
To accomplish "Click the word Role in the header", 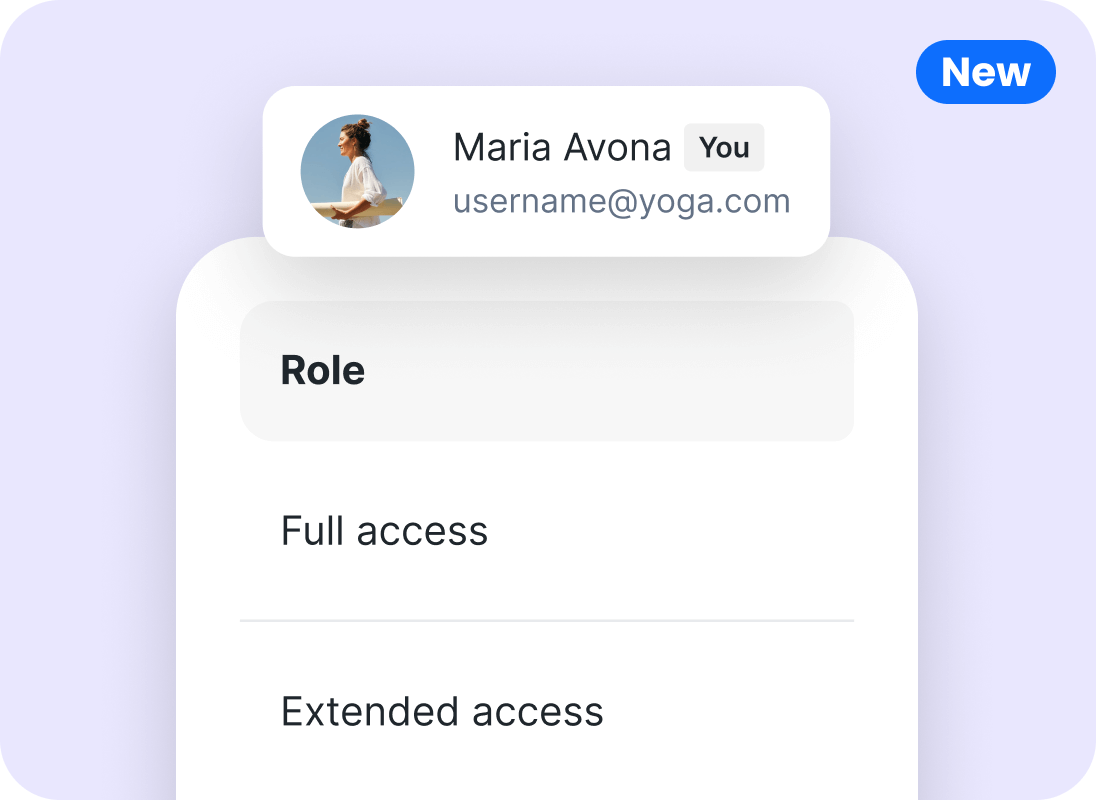I will point(322,371).
